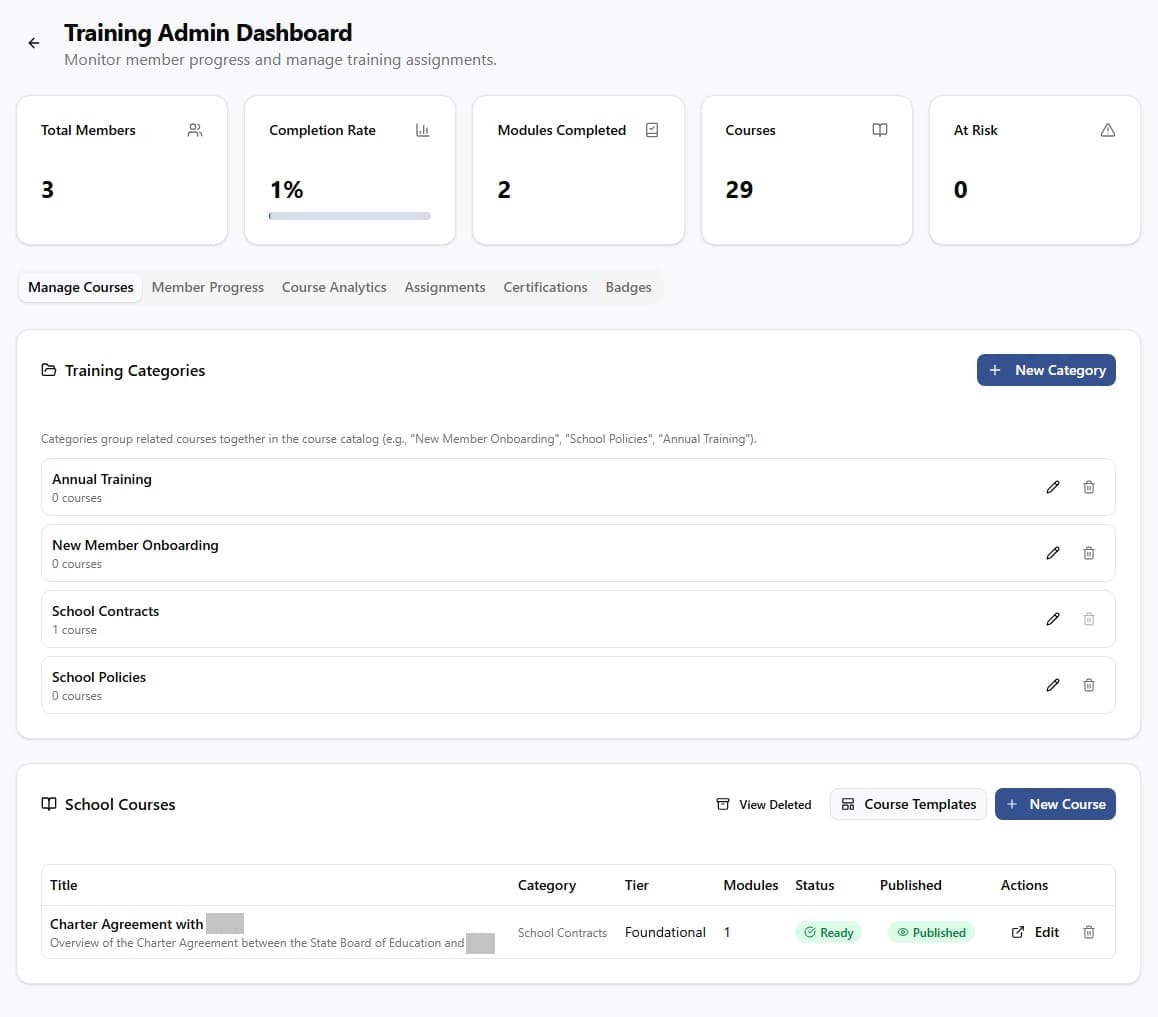Click the Actions column header
Viewport: 1158px width, 1017px height.
(x=1024, y=885)
